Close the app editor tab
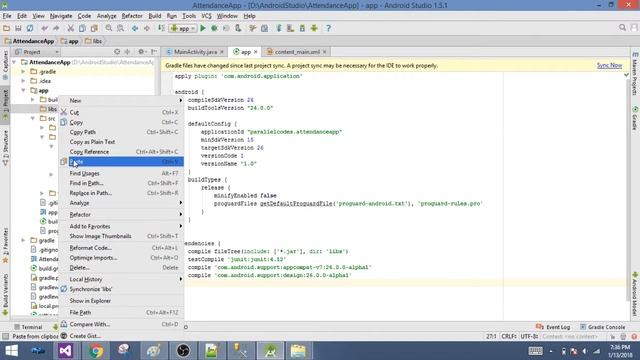Screen dimensions: 640x360 point(256,52)
